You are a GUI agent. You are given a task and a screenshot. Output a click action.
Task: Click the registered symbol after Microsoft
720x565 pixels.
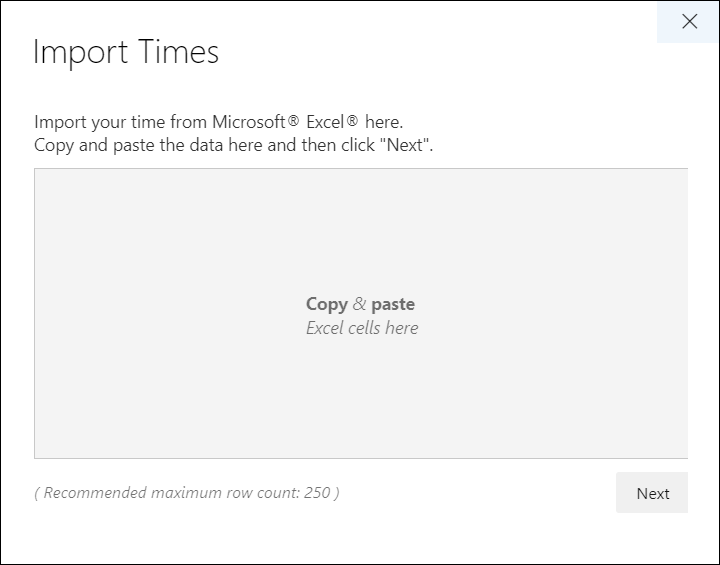(x=293, y=121)
